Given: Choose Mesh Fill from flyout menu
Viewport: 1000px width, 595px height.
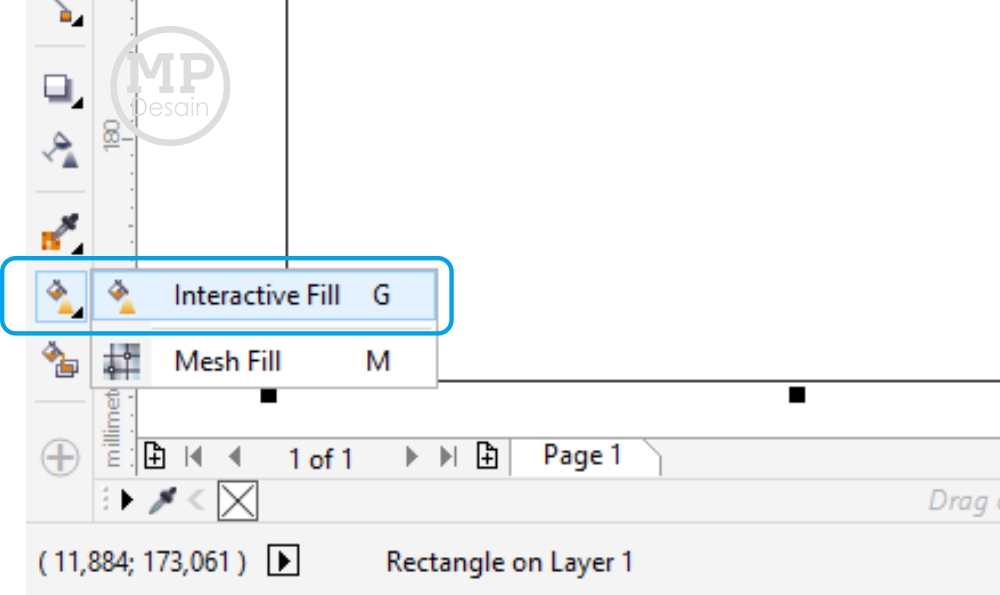Looking at the screenshot, I should [x=264, y=361].
